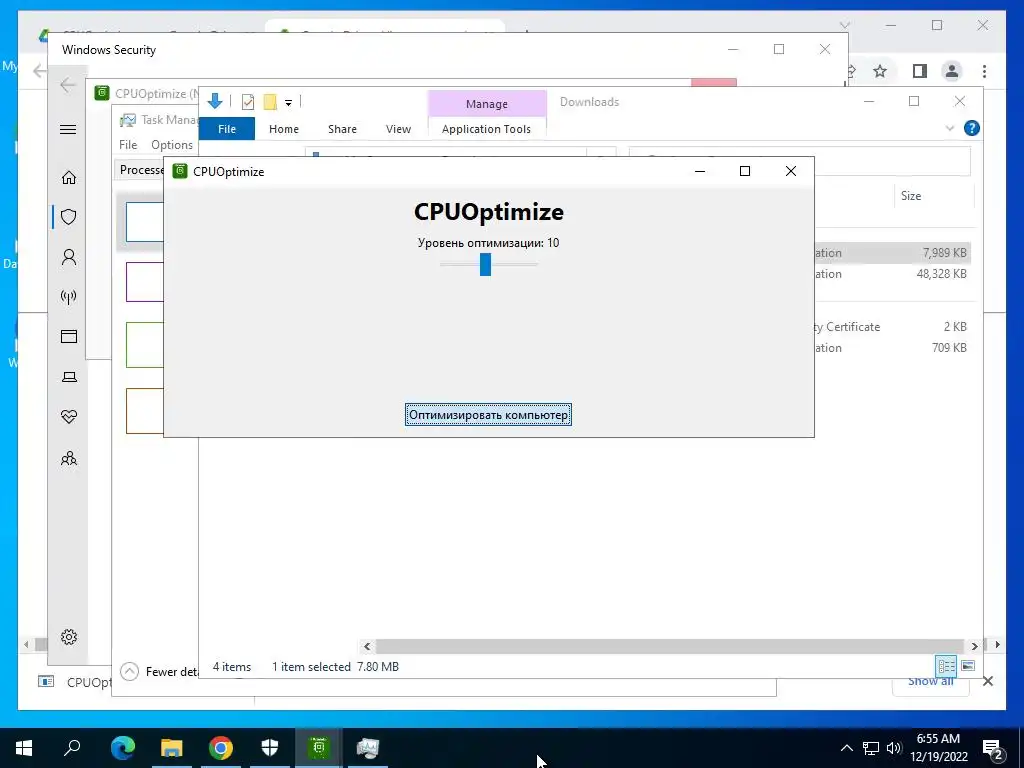Open the network tray icon
This screenshot has width=1024, height=768.
(871, 748)
